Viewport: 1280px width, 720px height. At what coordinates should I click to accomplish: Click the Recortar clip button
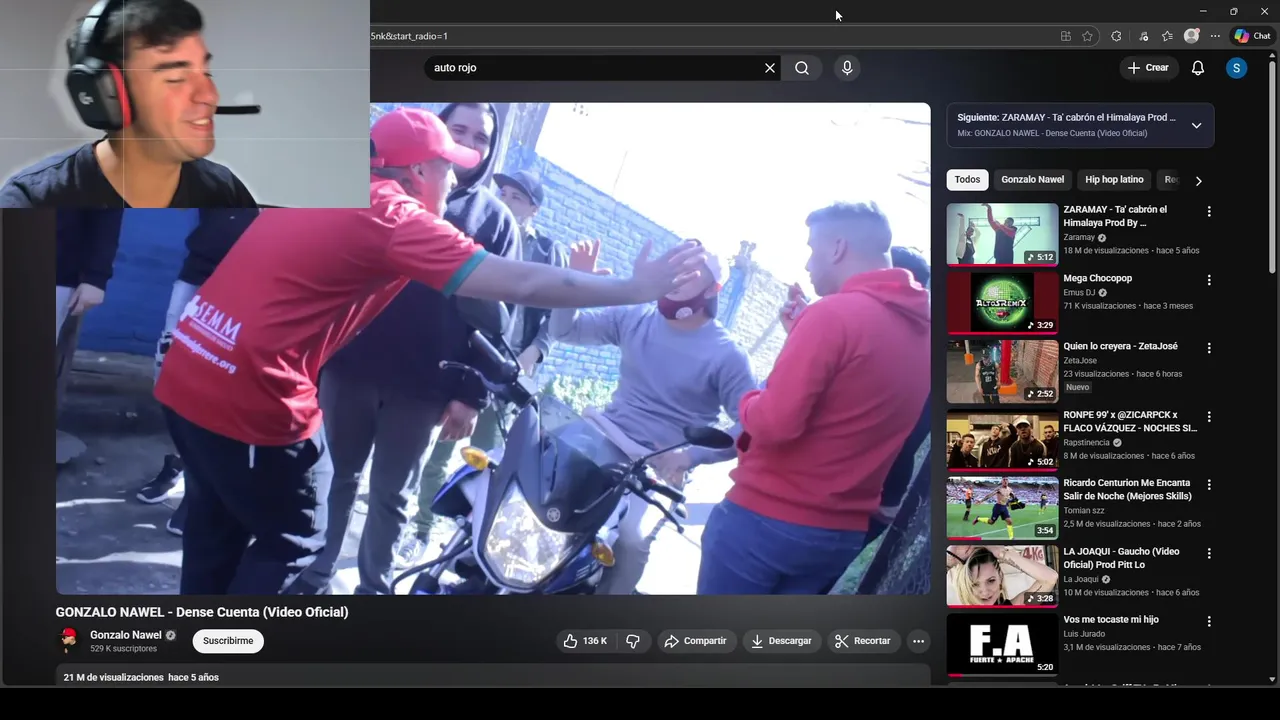pos(863,641)
